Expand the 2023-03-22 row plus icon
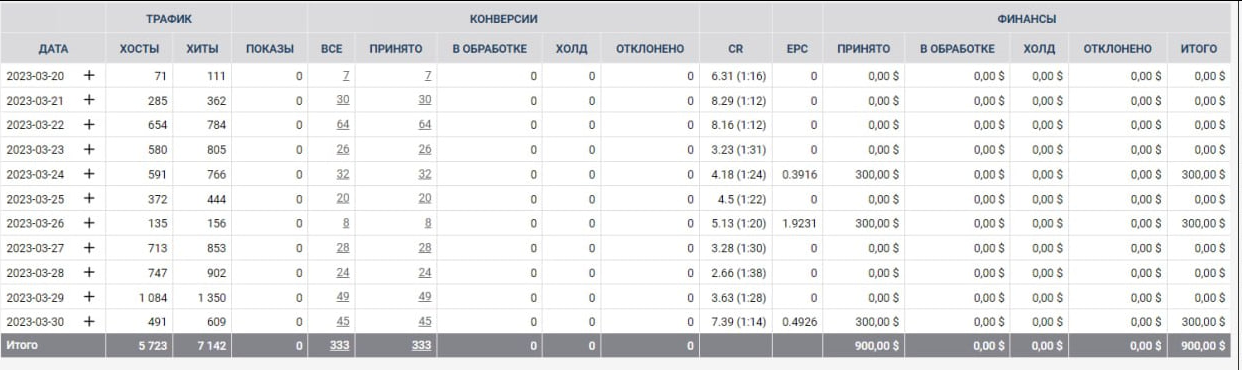Image resolution: width=1242 pixels, height=370 pixels. tap(89, 125)
